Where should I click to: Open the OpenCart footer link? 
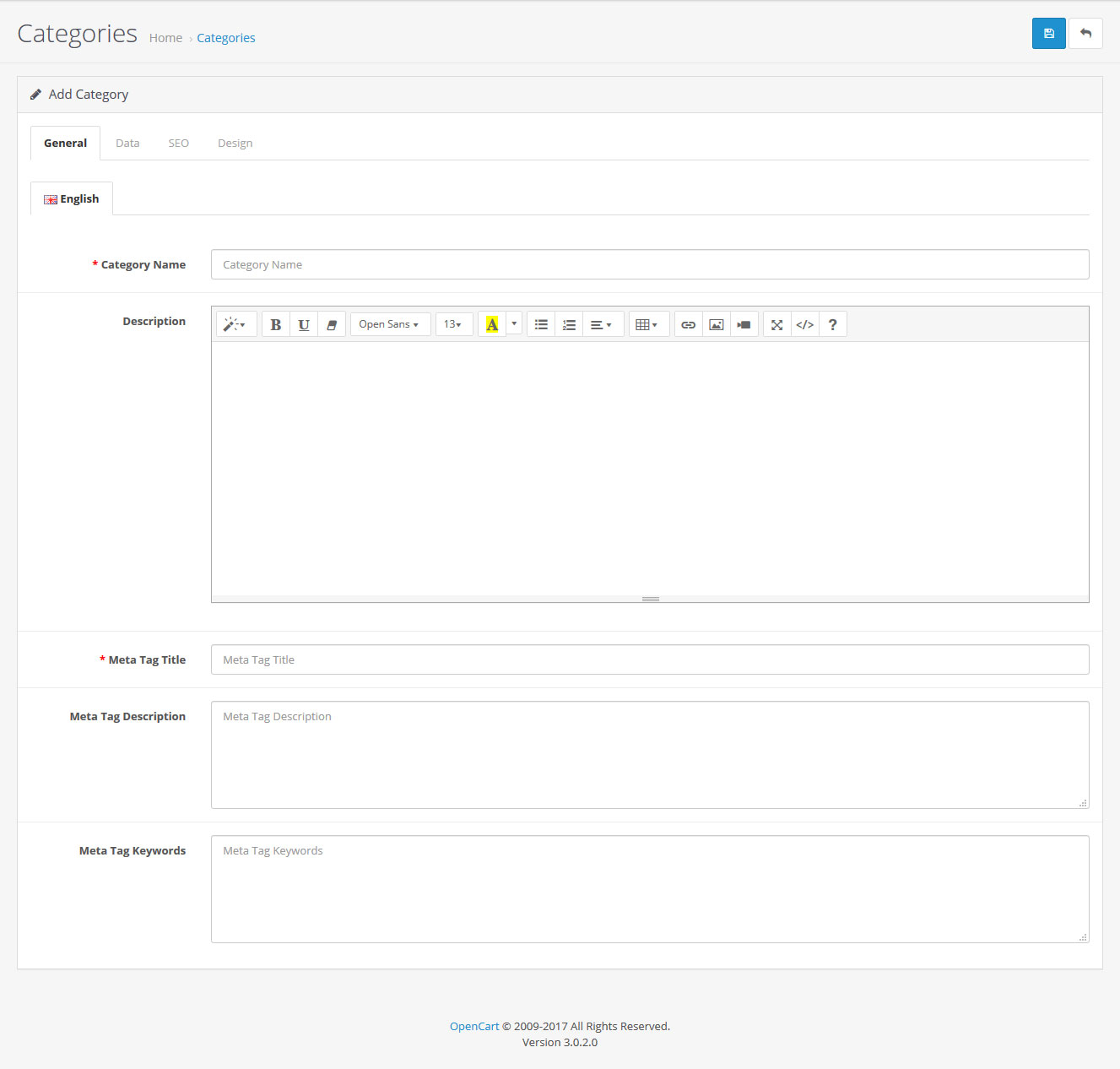[x=474, y=1026]
